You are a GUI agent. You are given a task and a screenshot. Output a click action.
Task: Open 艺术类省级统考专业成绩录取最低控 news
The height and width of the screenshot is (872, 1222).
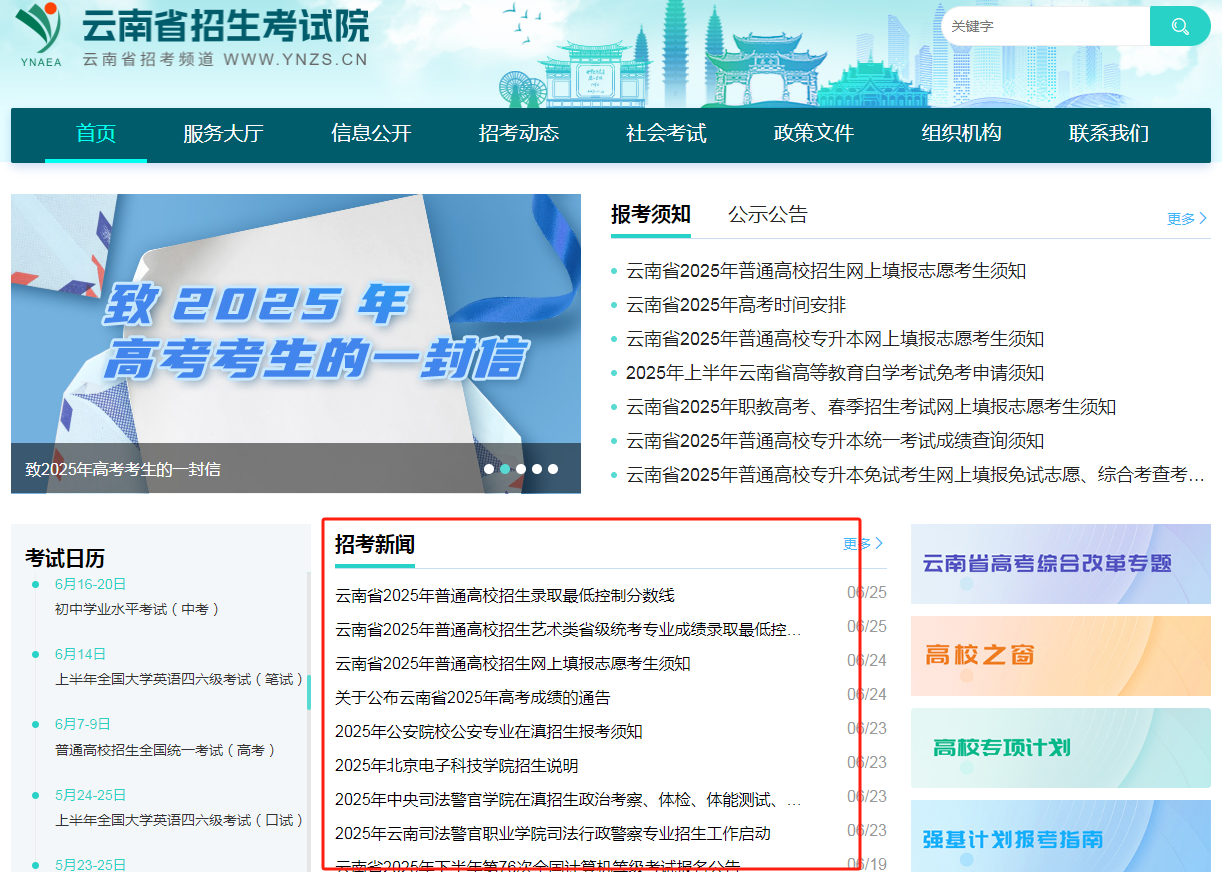[568, 629]
